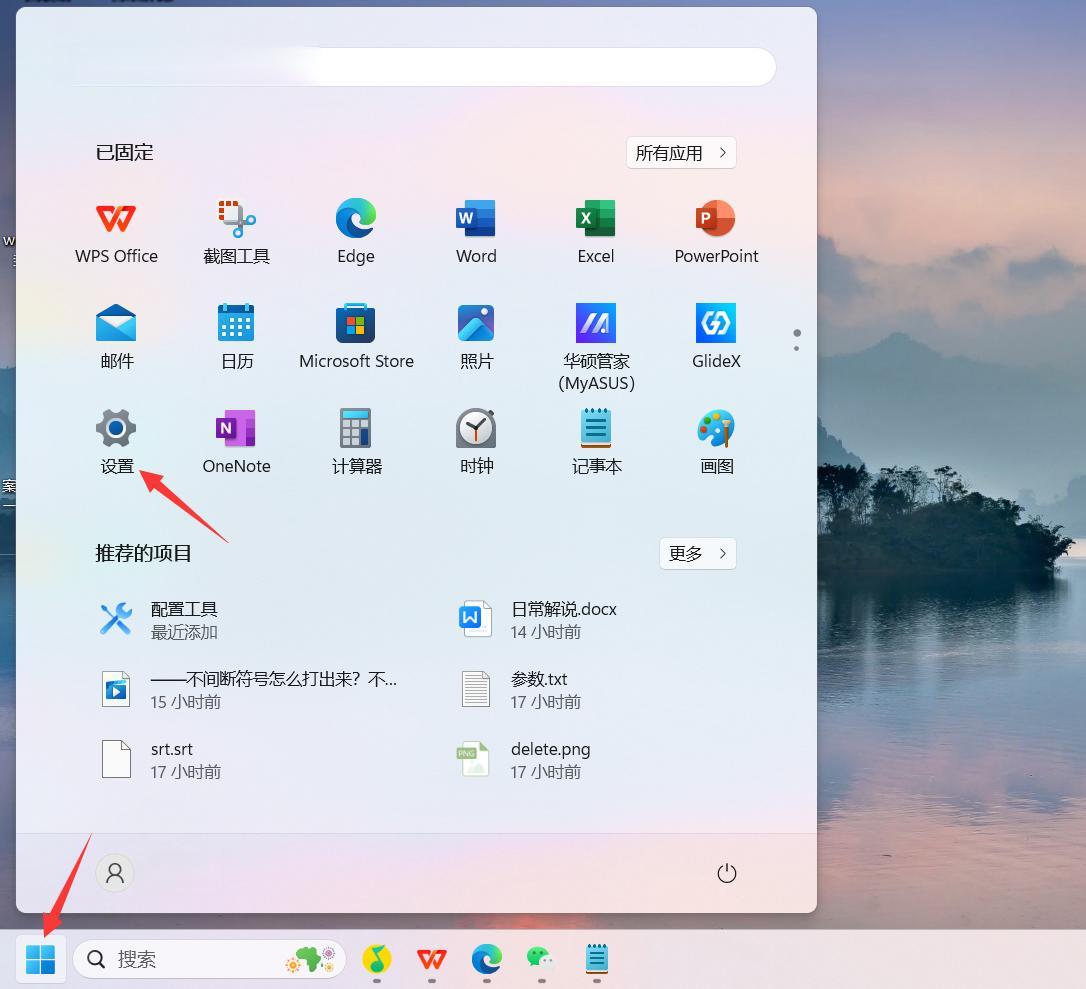Image resolution: width=1086 pixels, height=989 pixels.
Task: Open the 照片 photos app
Action: point(476,337)
